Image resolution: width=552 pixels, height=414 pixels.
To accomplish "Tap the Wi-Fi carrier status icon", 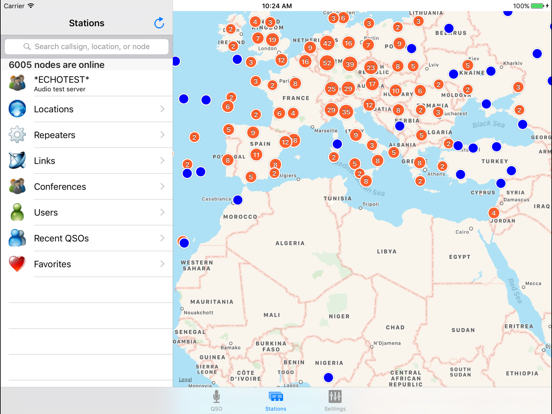I will click(x=31, y=6).
